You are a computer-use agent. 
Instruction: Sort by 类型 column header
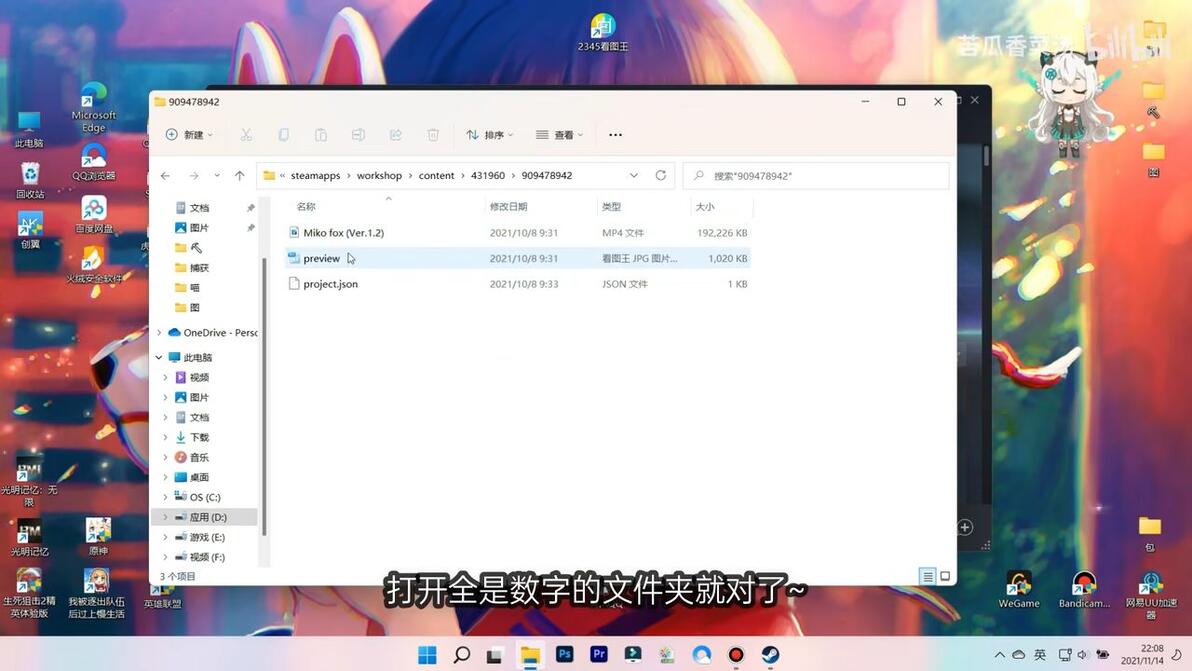611,207
